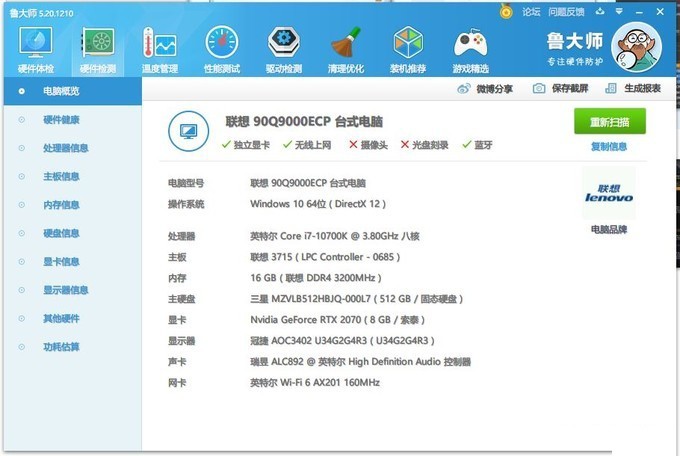
Task: Click the 光盘刻录 feature indicator
Action: click(x=424, y=145)
